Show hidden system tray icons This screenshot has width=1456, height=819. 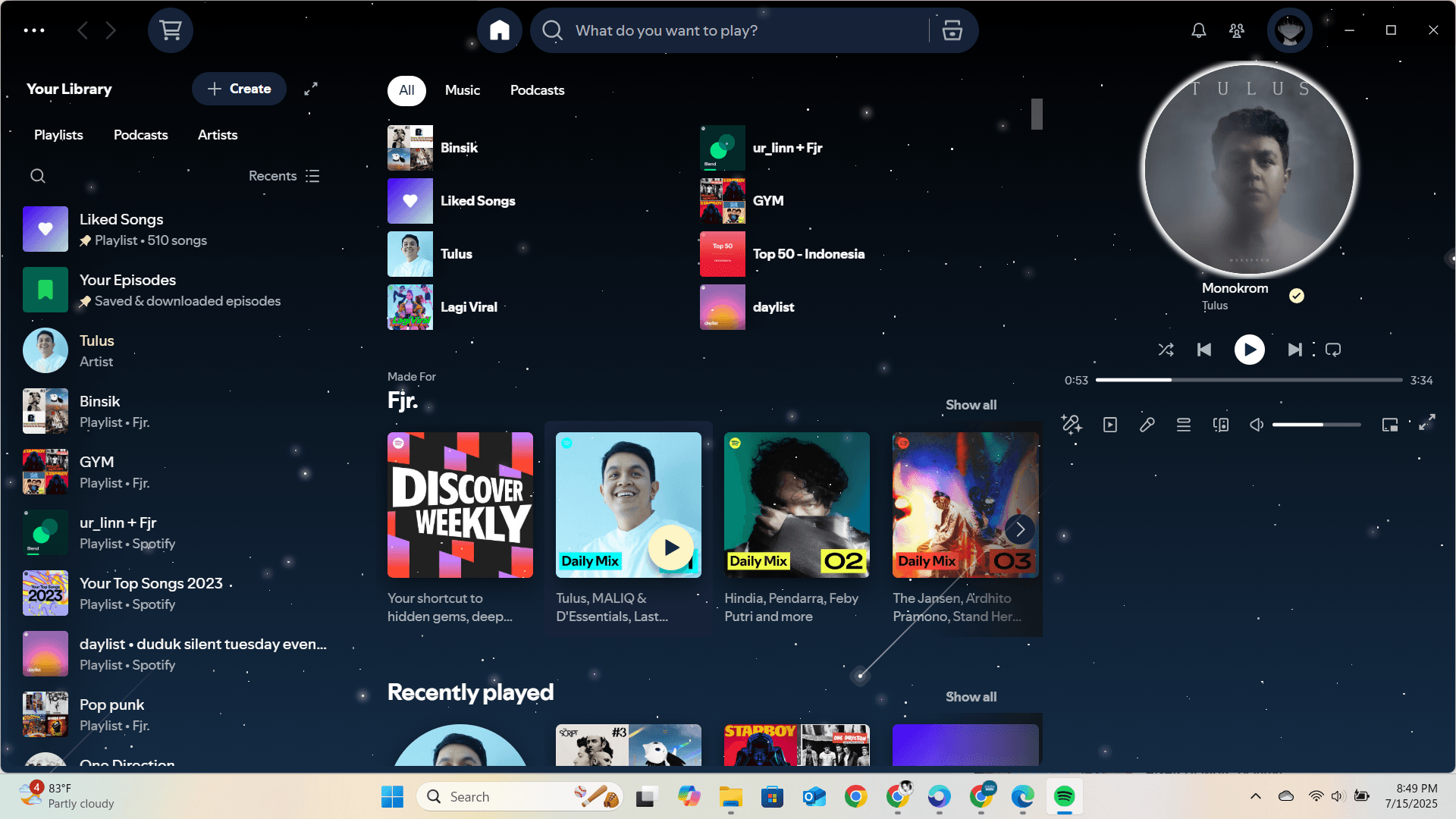pyautogui.click(x=1256, y=796)
